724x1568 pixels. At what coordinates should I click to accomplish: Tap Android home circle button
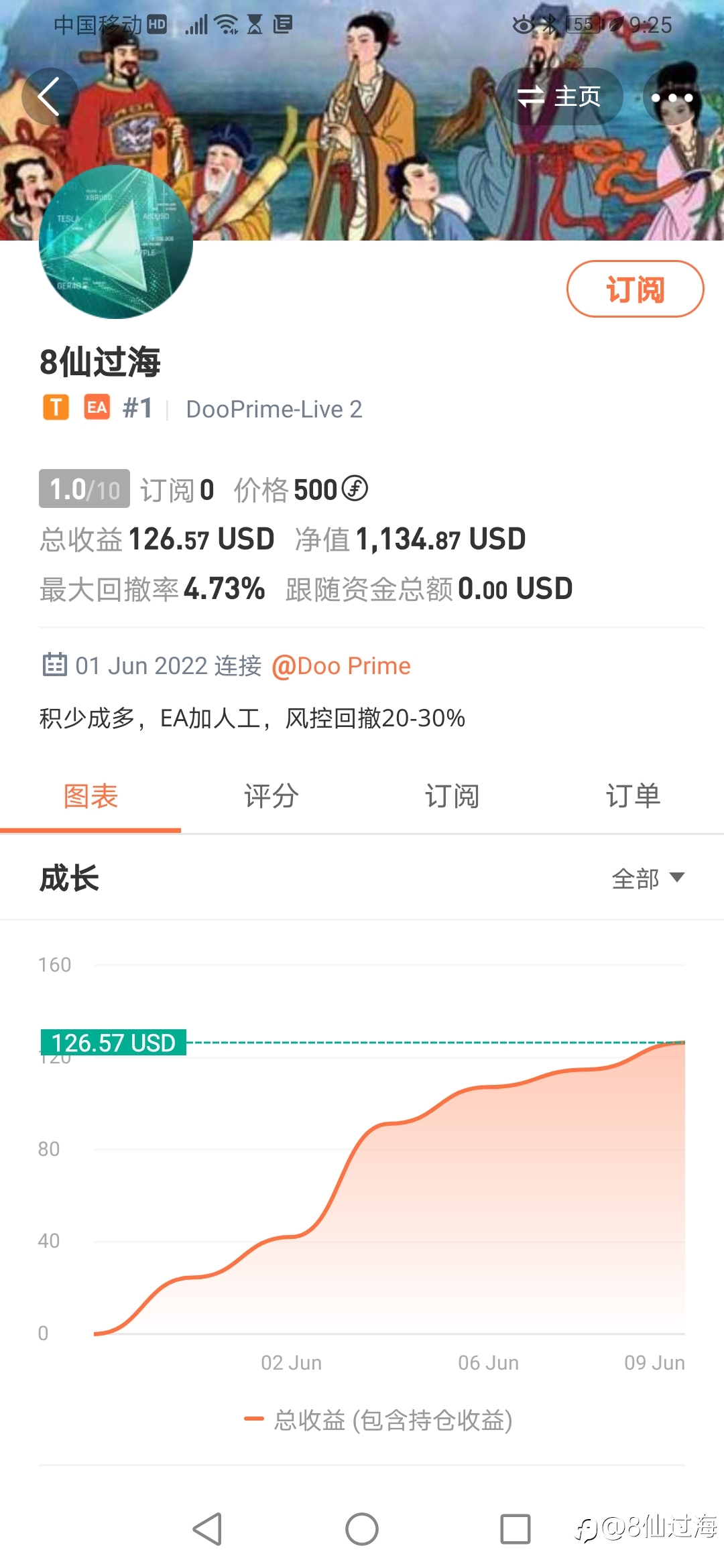coord(362,1529)
